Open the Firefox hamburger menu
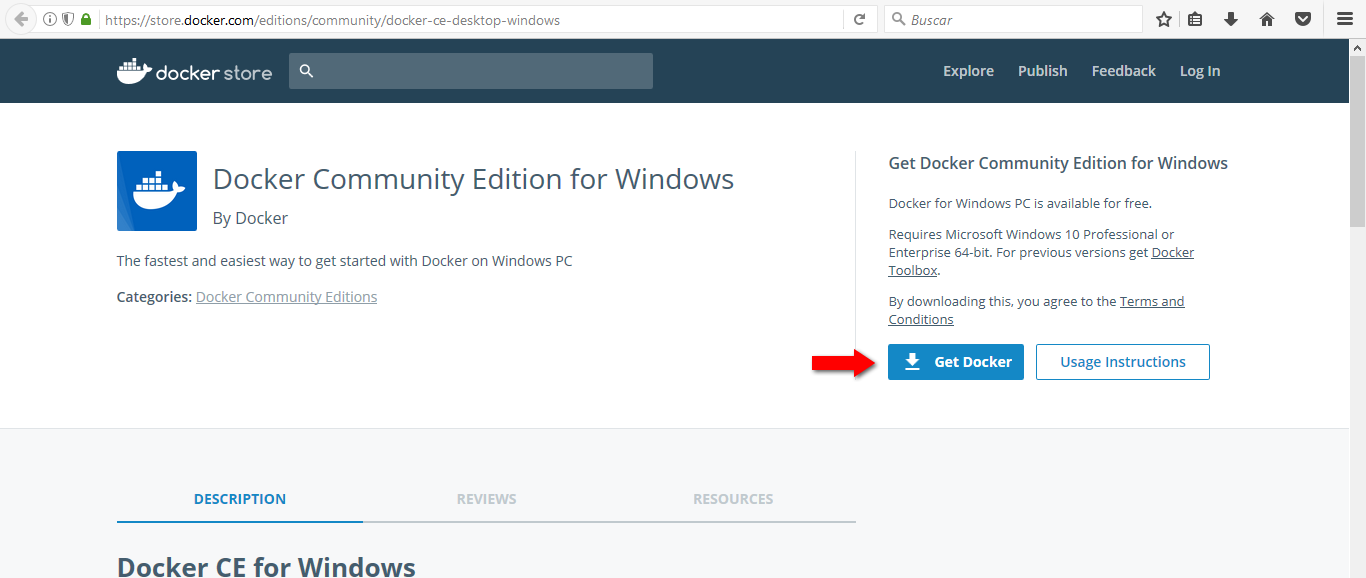Screen dimensions: 1366x578 1345,19
